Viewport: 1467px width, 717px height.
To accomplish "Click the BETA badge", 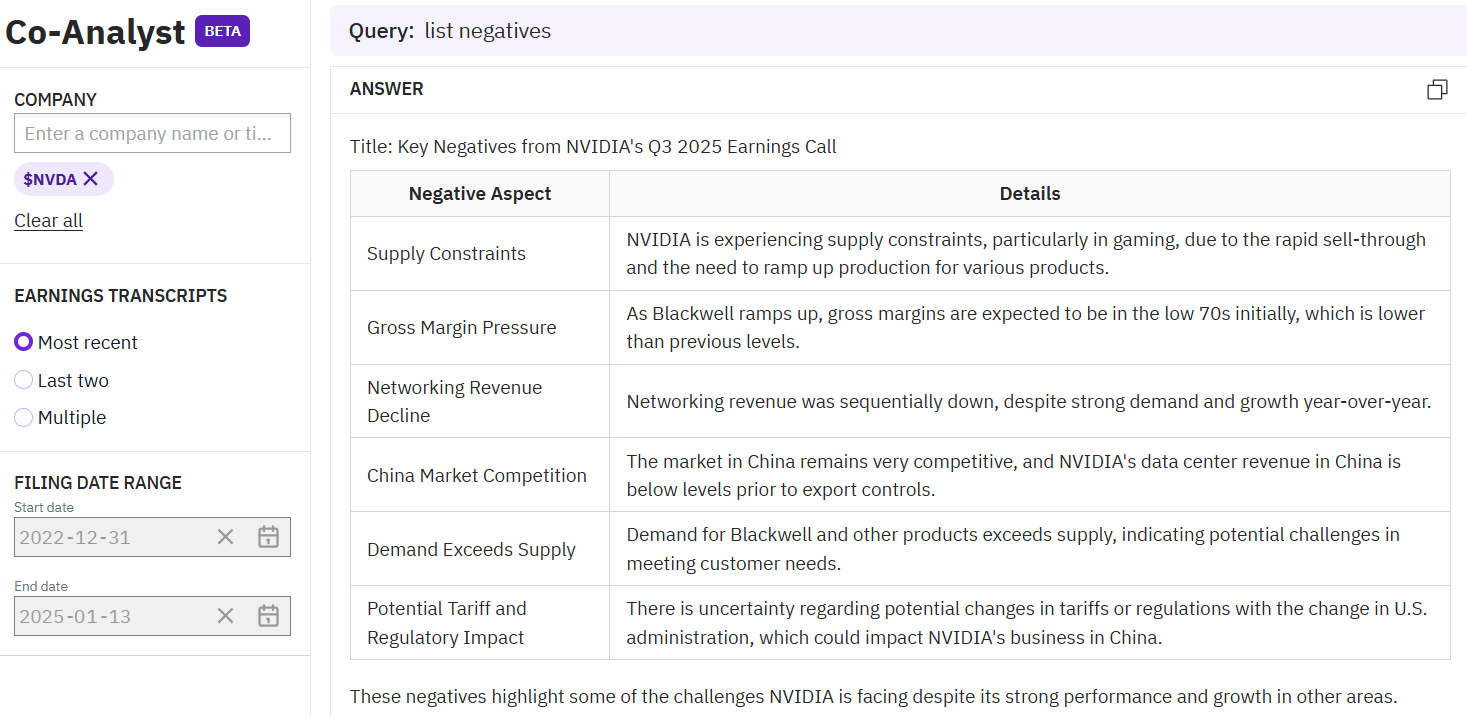I will [222, 31].
